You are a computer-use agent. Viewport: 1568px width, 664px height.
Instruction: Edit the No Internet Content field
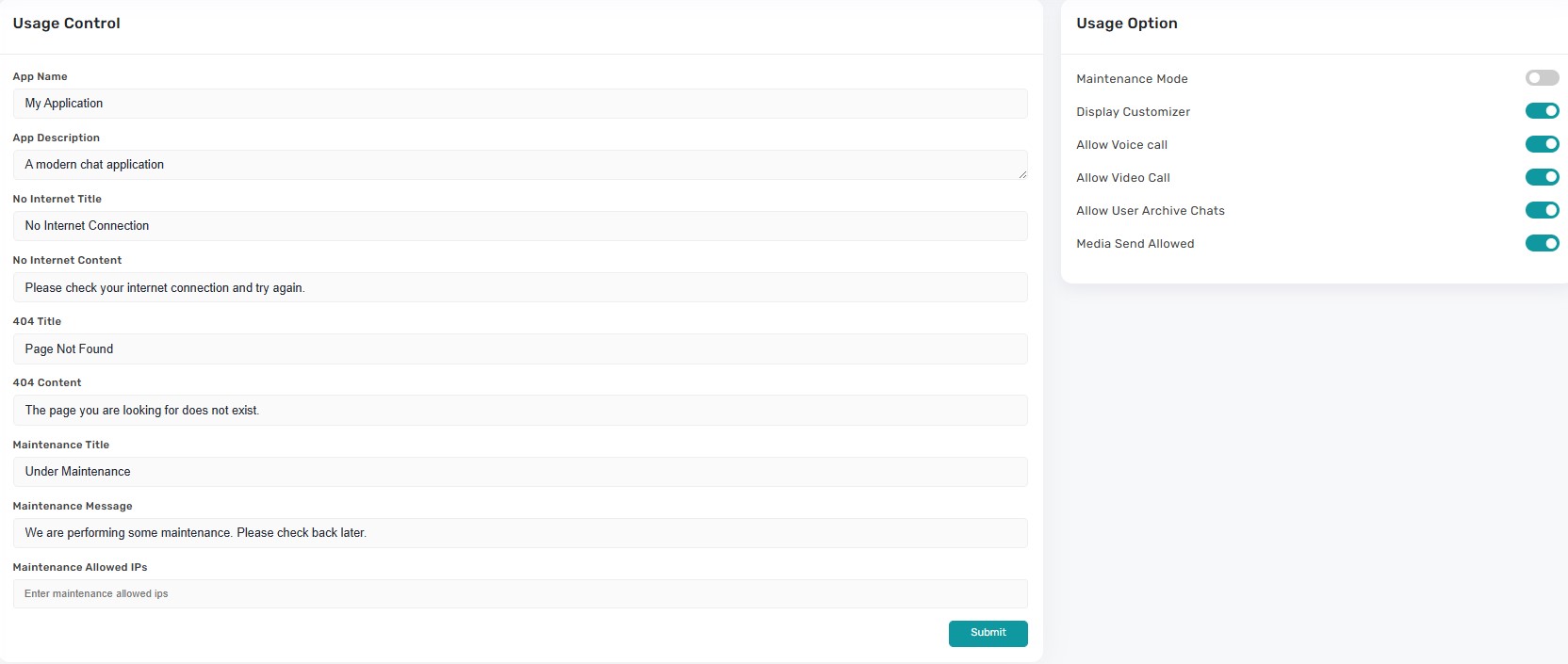click(519, 287)
